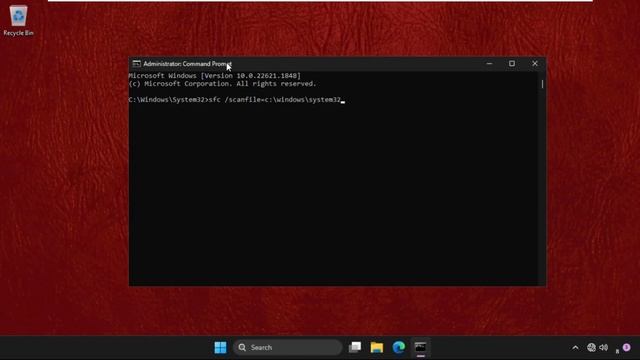This screenshot has height=360, width=640.
Task: Click the volume speaker icon in tray
Action: (604, 347)
